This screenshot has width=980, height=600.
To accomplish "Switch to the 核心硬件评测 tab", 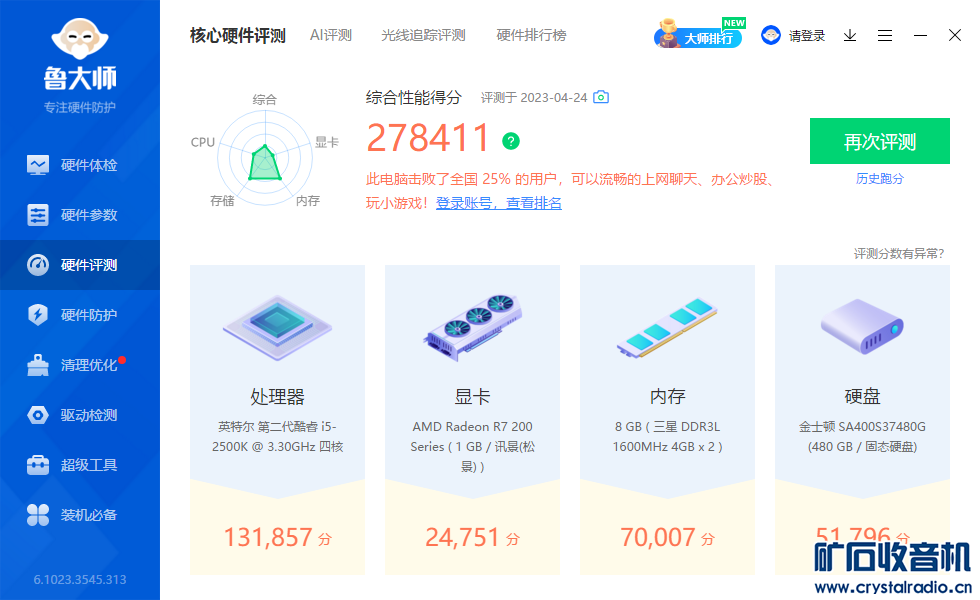I will click(x=238, y=36).
